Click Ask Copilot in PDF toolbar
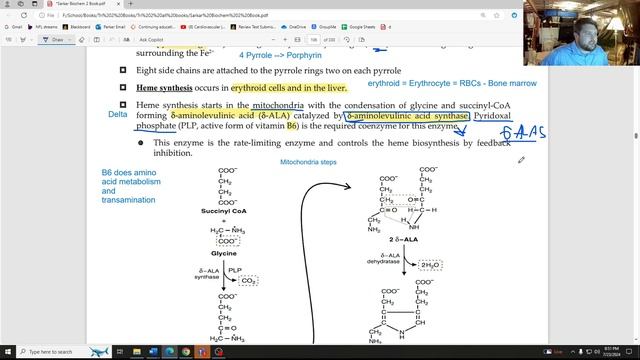640x360 pixels. tap(151, 40)
